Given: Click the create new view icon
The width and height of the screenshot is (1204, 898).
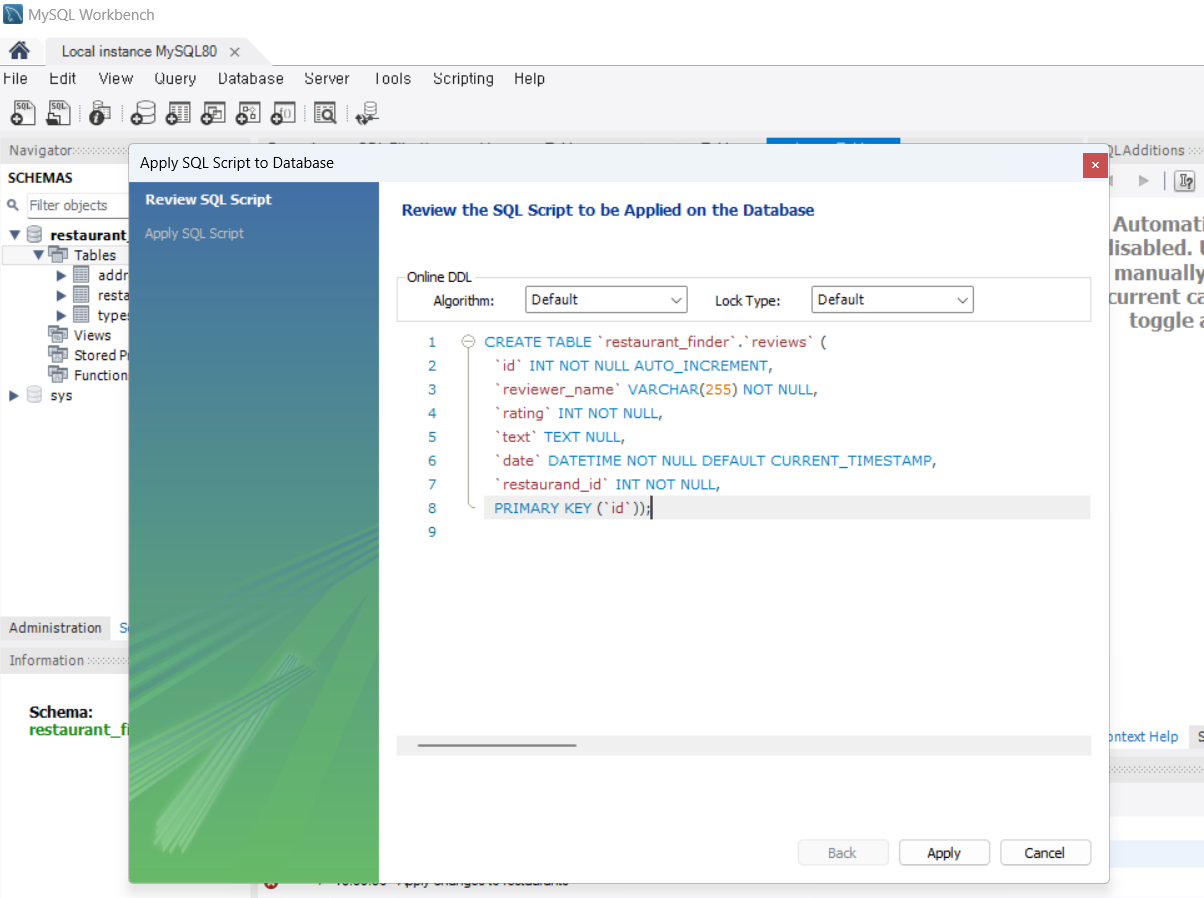Looking at the screenshot, I should (x=213, y=113).
